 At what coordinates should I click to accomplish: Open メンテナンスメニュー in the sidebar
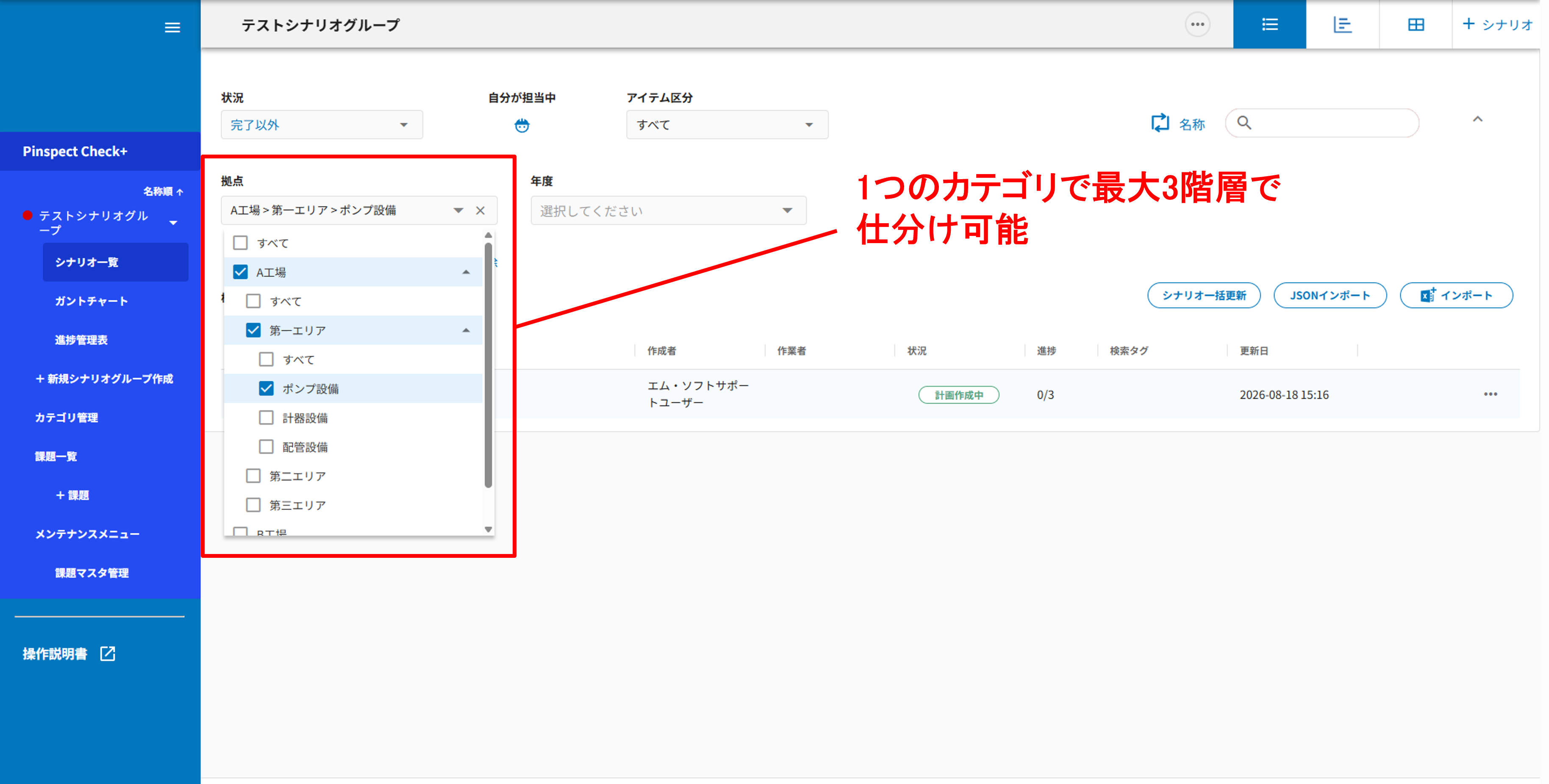(87, 534)
